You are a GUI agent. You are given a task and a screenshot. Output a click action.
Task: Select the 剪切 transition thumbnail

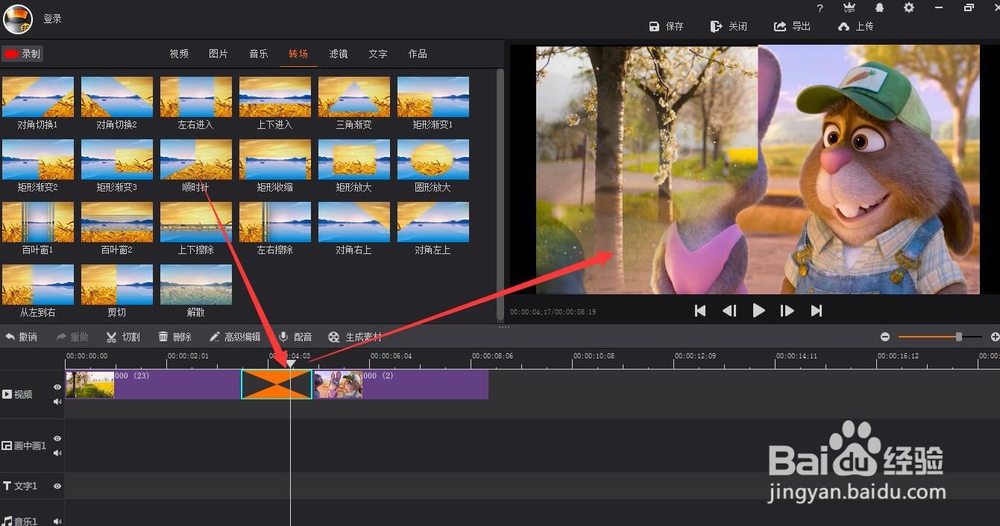[x=117, y=284]
